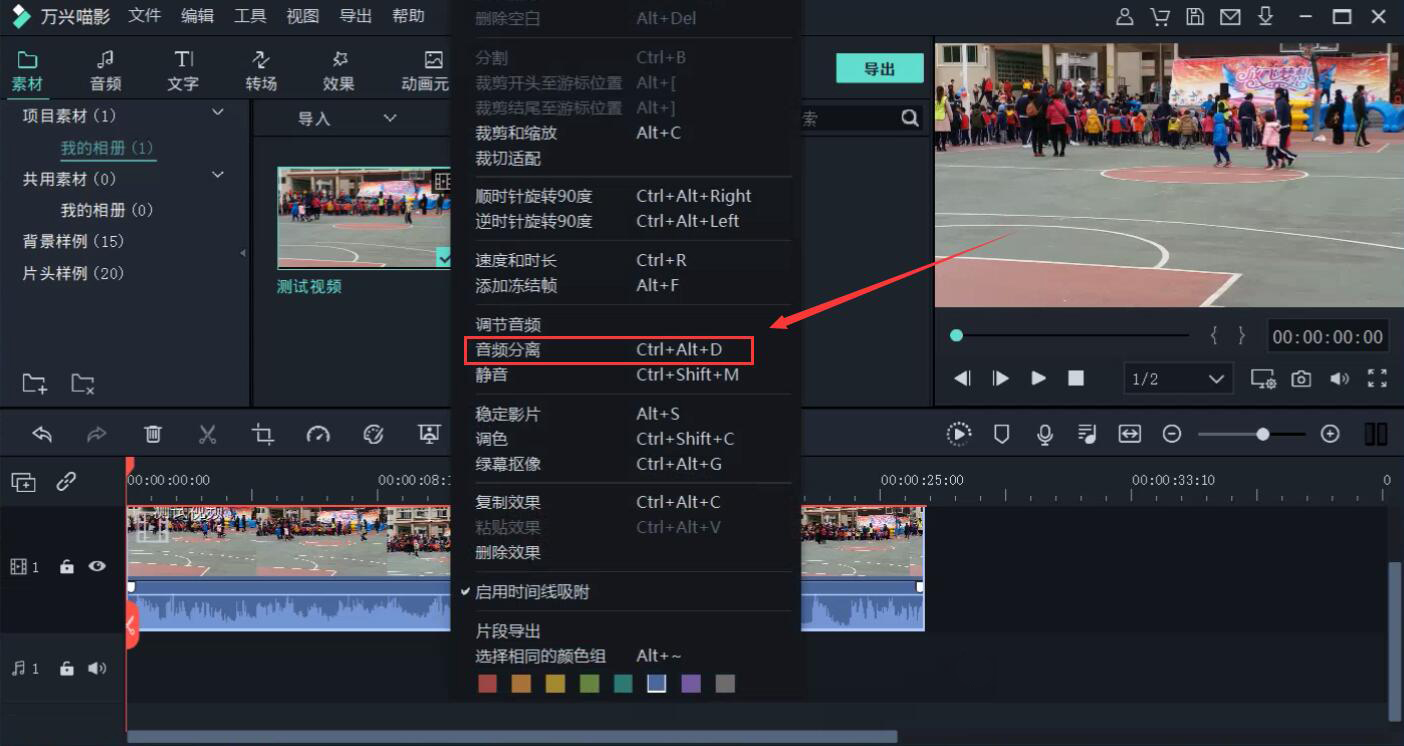Add a marker with the bookmark icon
Viewport: 1404px width, 746px height.
(1001, 434)
